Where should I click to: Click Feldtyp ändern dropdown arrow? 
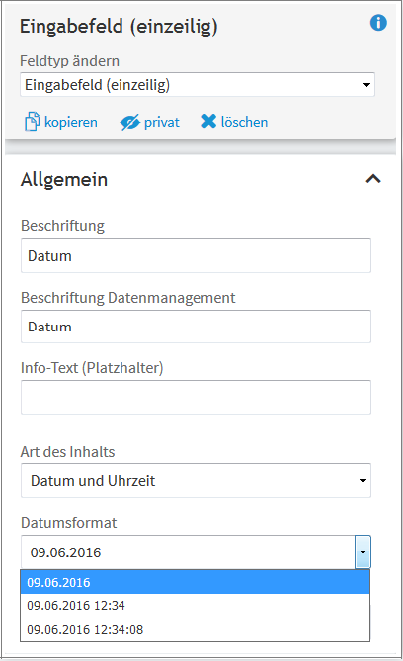pos(366,85)
